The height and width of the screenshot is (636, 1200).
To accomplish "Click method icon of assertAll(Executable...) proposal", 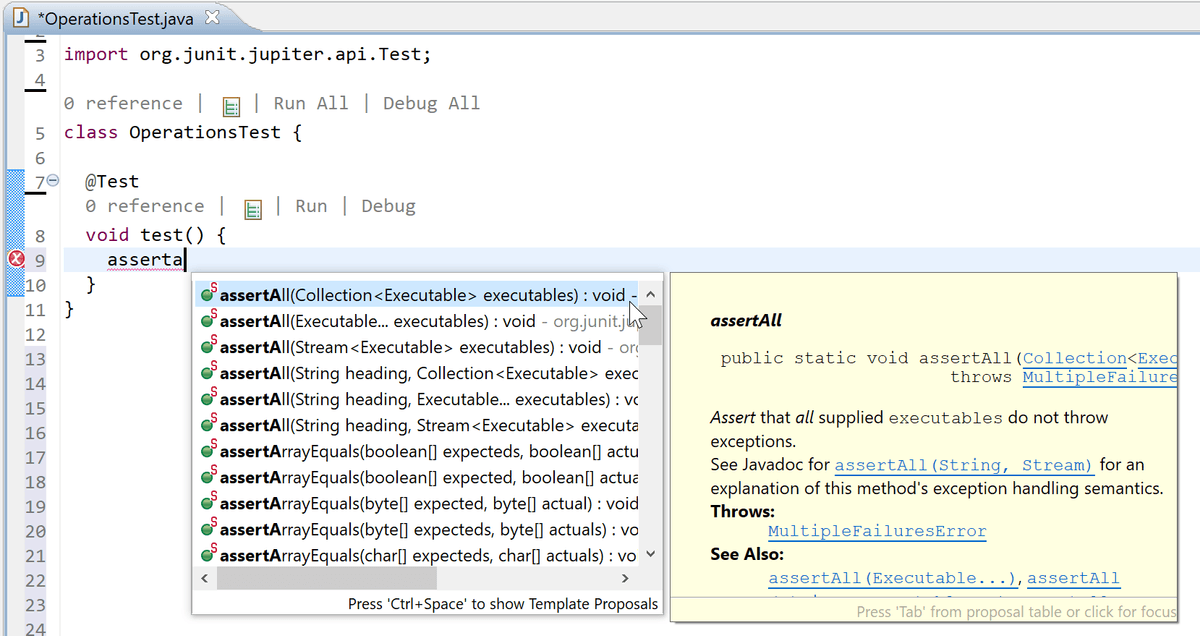I will point(208,321).
